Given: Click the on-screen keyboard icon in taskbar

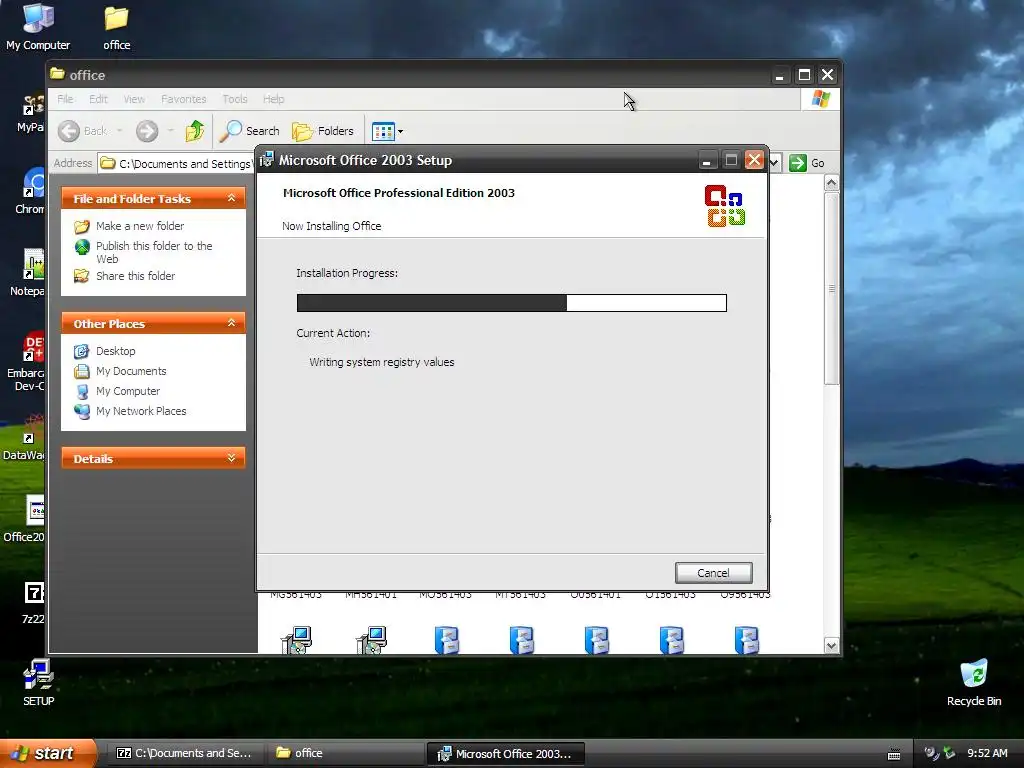Looking at the screenshot, I should pyautogui.click(x=894, y=754).
